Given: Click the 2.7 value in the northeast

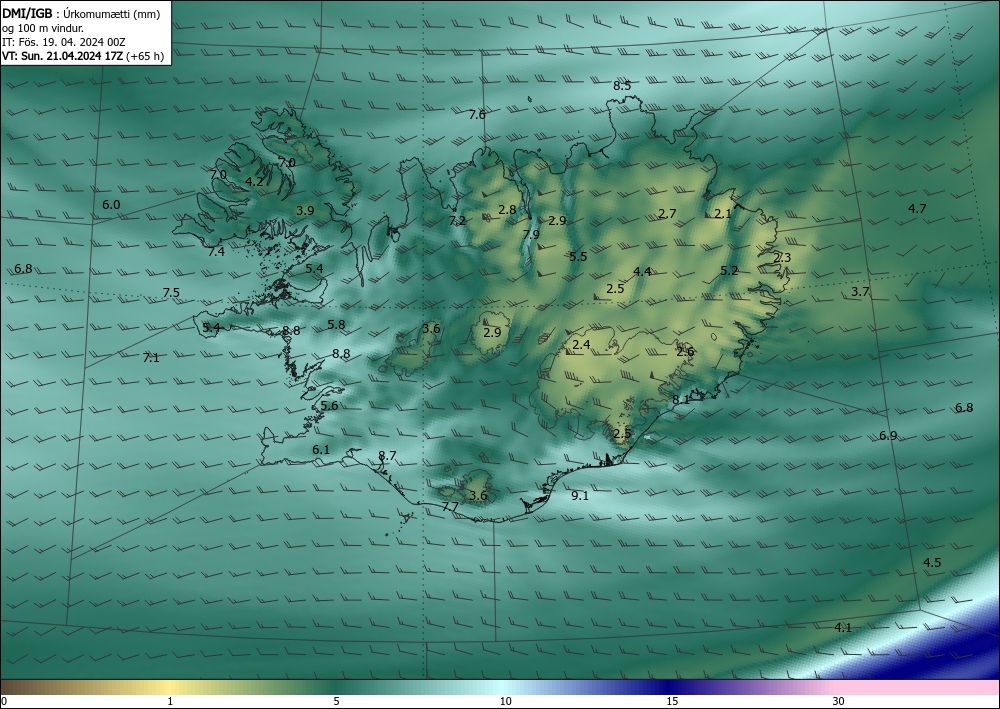Looking at the screenshot, I should point(667,214).
